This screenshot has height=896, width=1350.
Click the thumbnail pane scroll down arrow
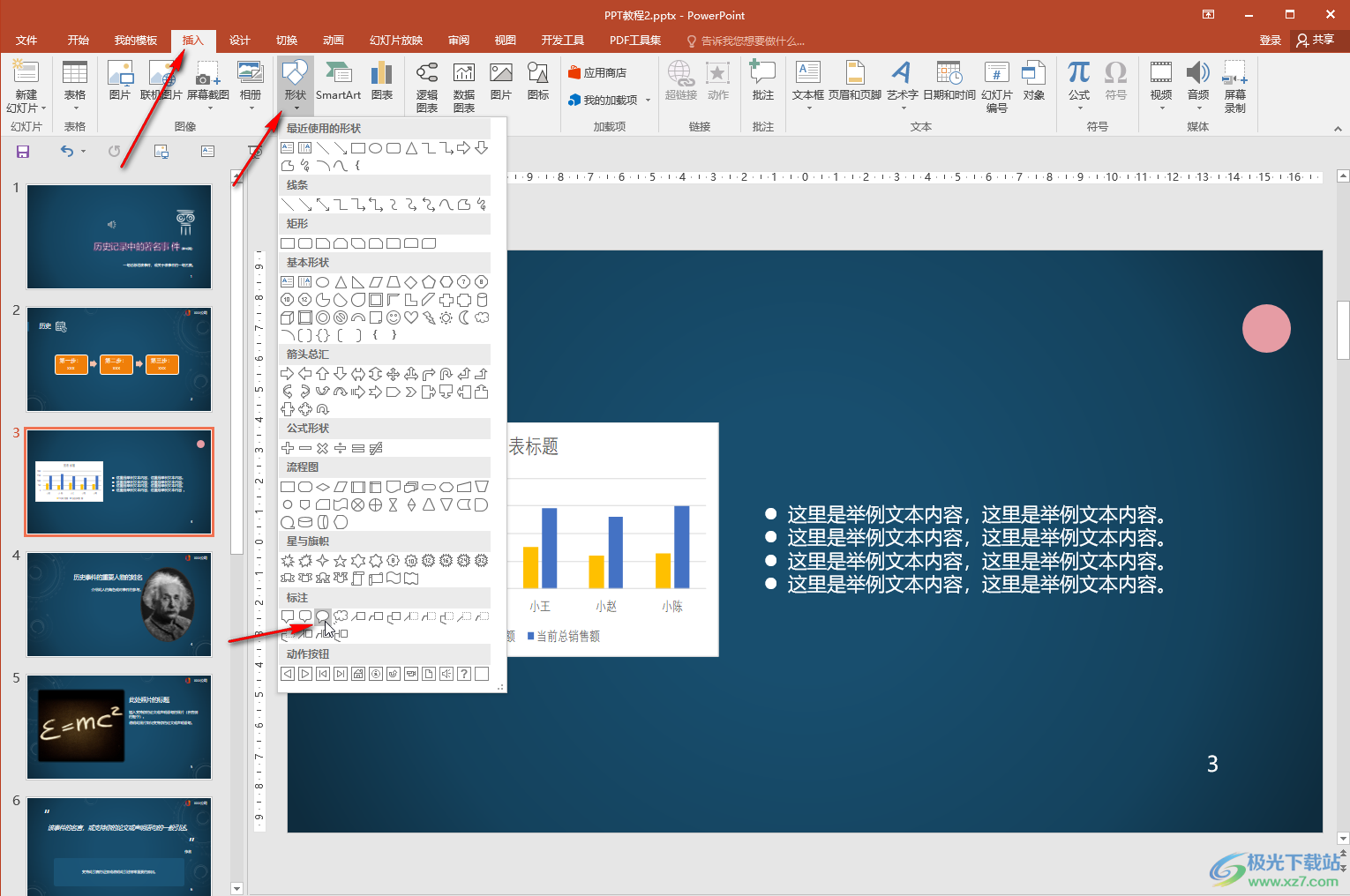pos(236,888)
